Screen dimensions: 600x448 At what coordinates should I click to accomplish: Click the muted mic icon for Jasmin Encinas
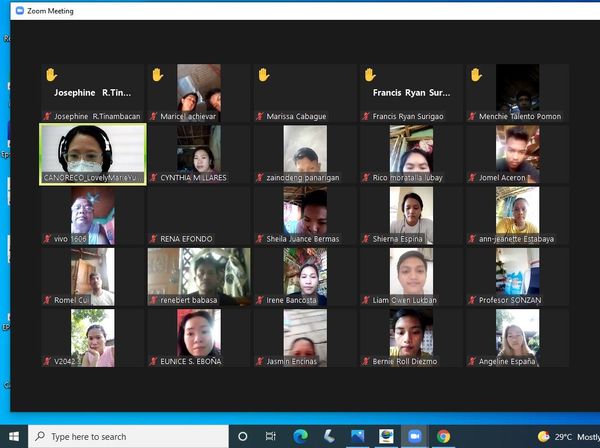tap(260, 361)
